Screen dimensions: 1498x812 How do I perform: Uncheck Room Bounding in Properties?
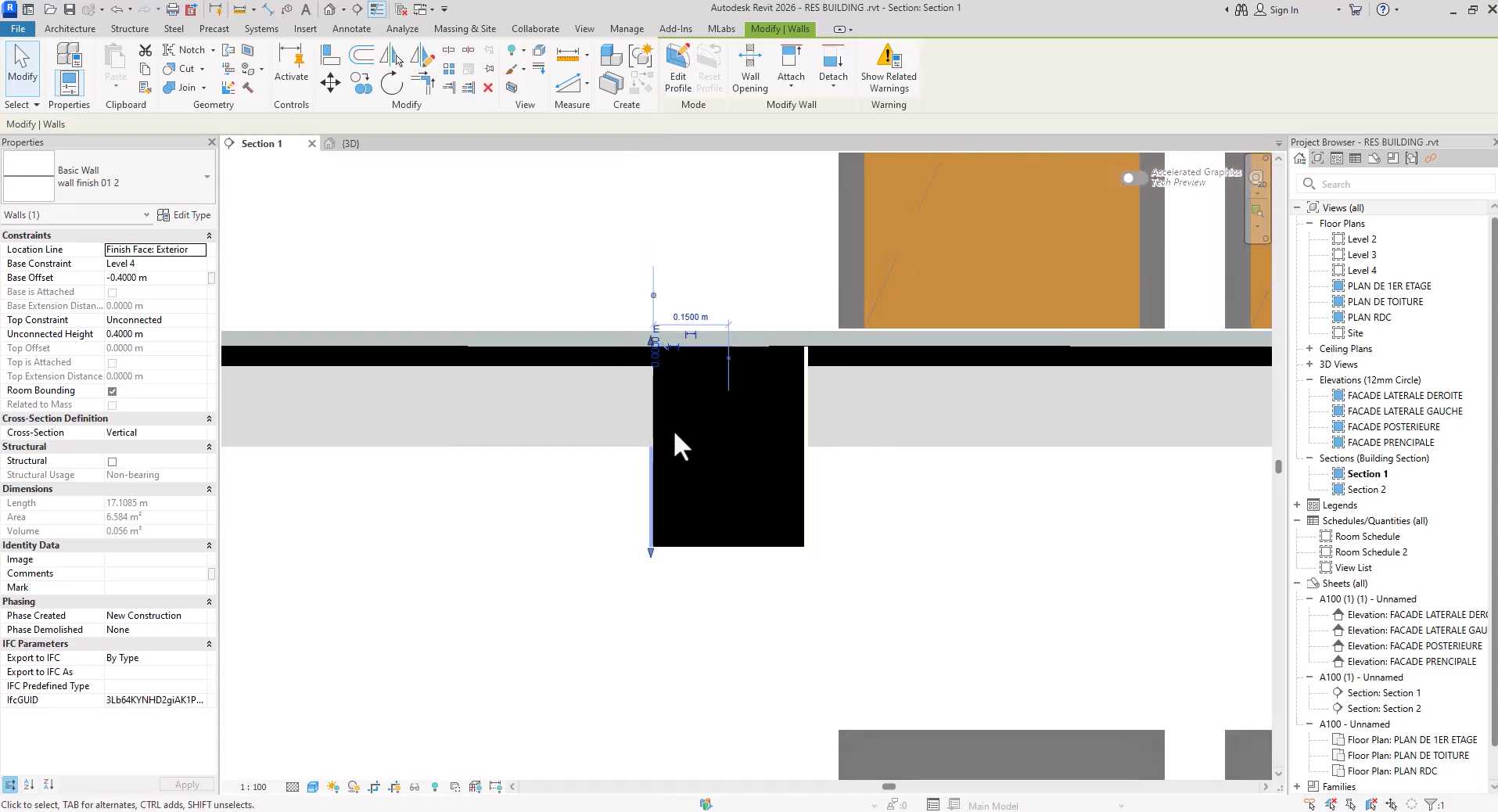coord(112,391)
